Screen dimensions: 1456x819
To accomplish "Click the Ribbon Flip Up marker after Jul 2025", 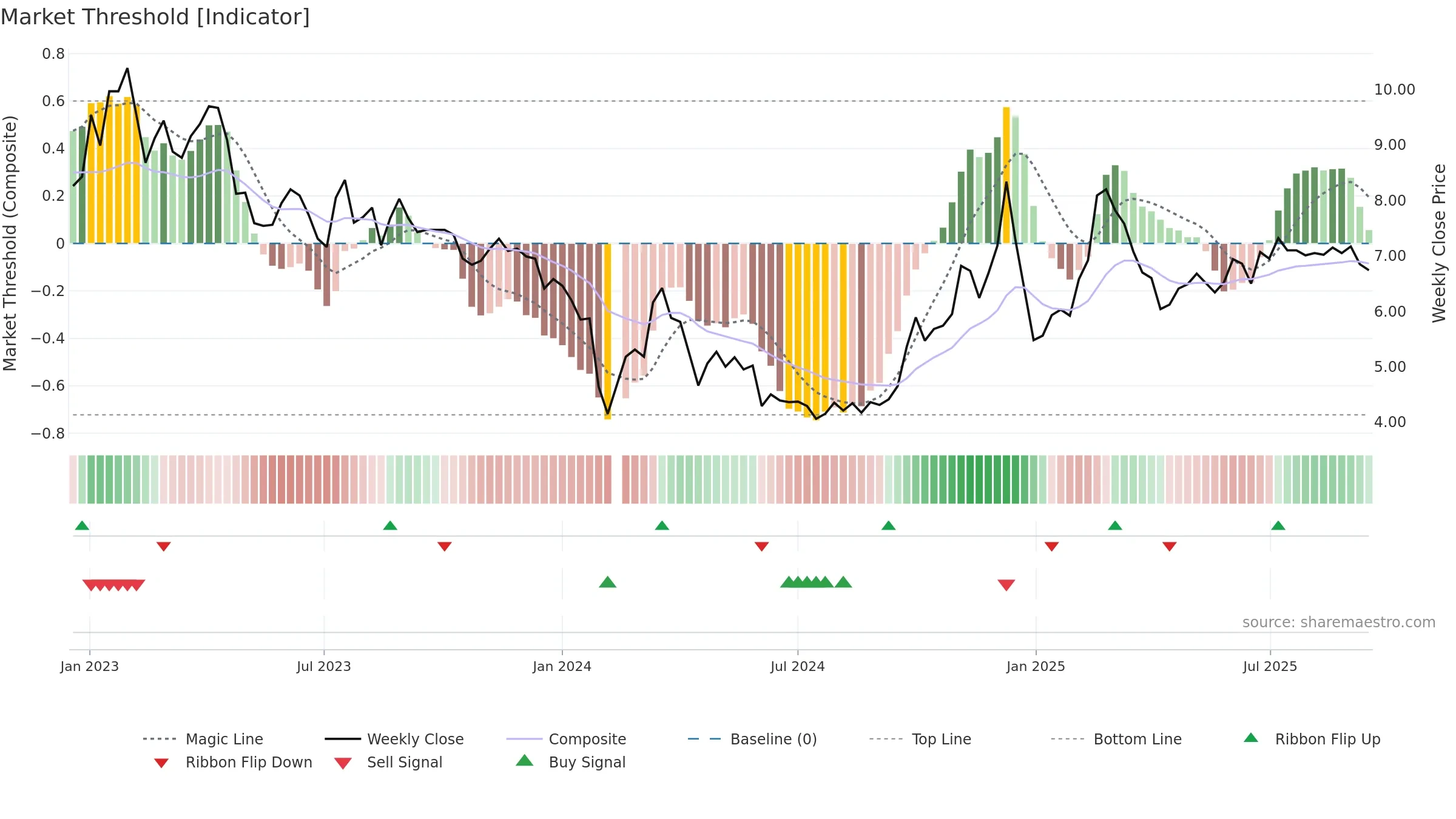I will (1278, 525).
